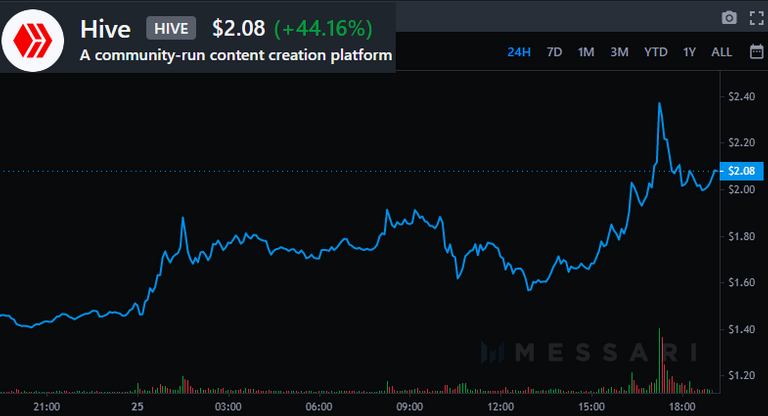Click the tallest green volume bar
This screenshot has height=416, width=768.
pyautogui.click(x=659, y=361)
